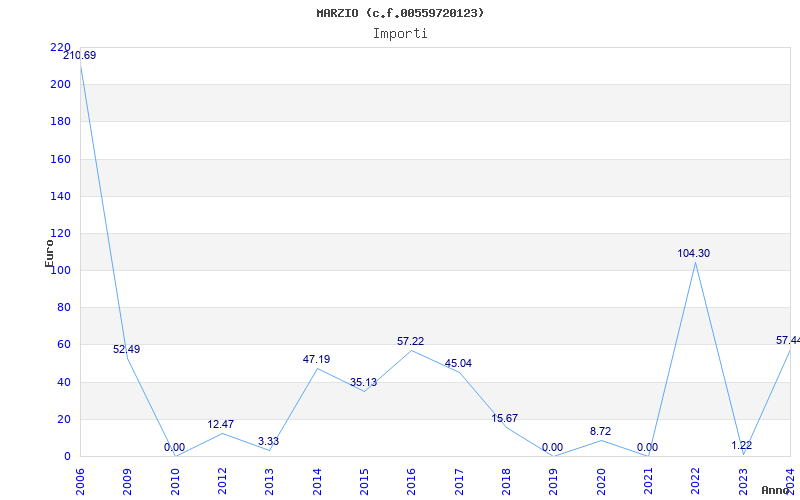800x500 pixels.
Task: Click the Euro y-axis title
Action: [49, 254]
